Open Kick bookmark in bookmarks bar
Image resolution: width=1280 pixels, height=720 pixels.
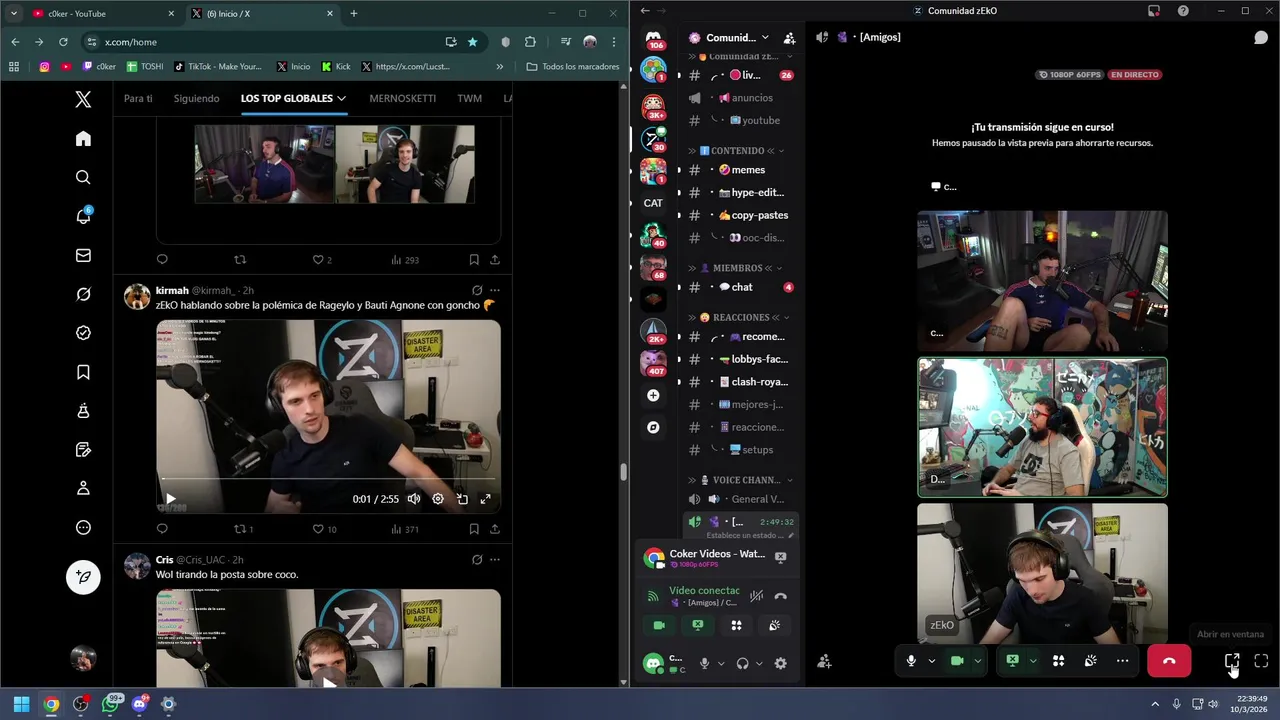click(336, 67)
